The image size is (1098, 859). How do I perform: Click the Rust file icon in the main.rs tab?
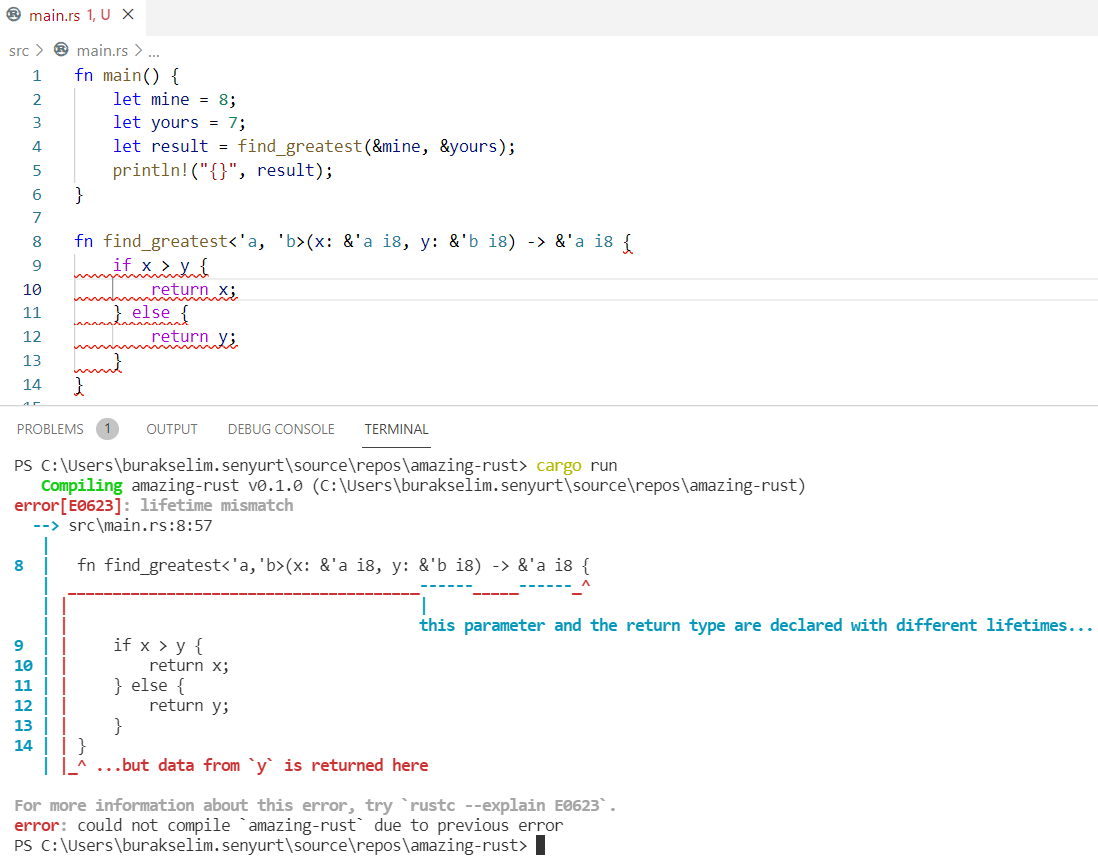click(x=13, y=15)
